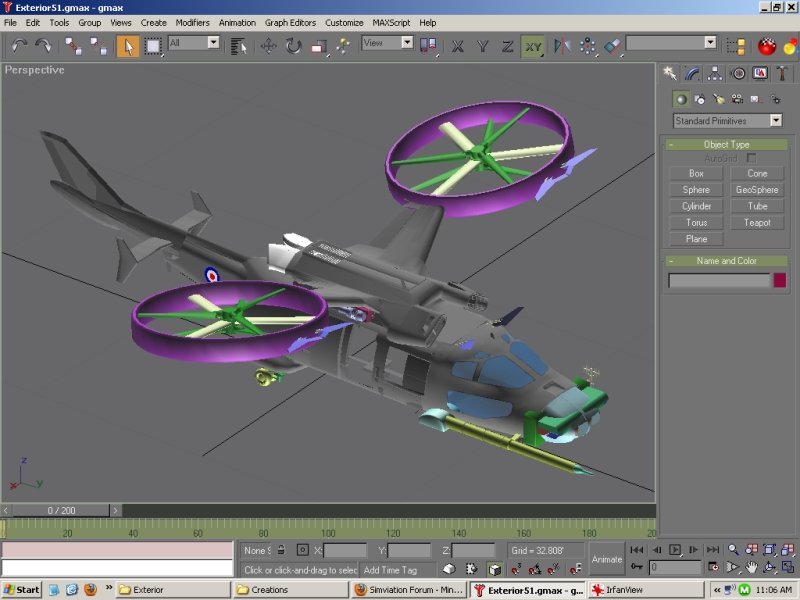Open the Hierarchy panel tab
The width and height of the screenshot is (800, 600).
pyautogui.click(x=715, y=73)
